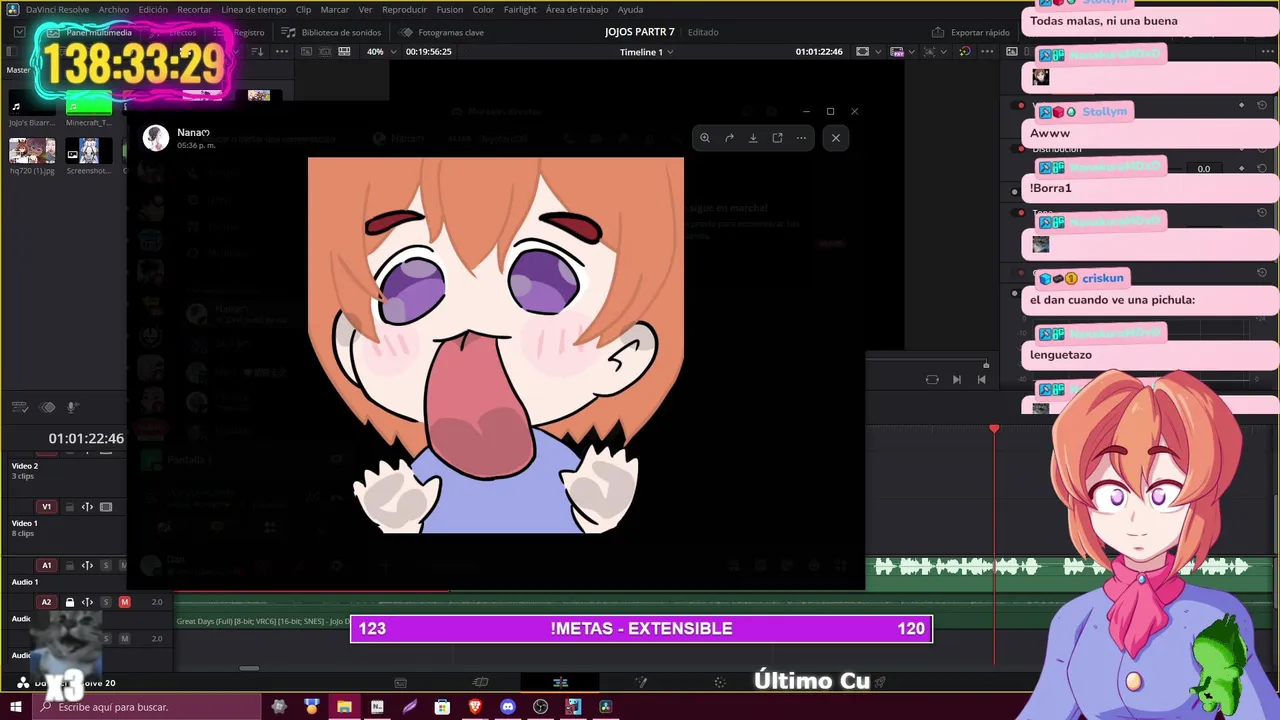Close the image preview with the X button
Viewport: 1280px width, 720px height.
(836, 138)
